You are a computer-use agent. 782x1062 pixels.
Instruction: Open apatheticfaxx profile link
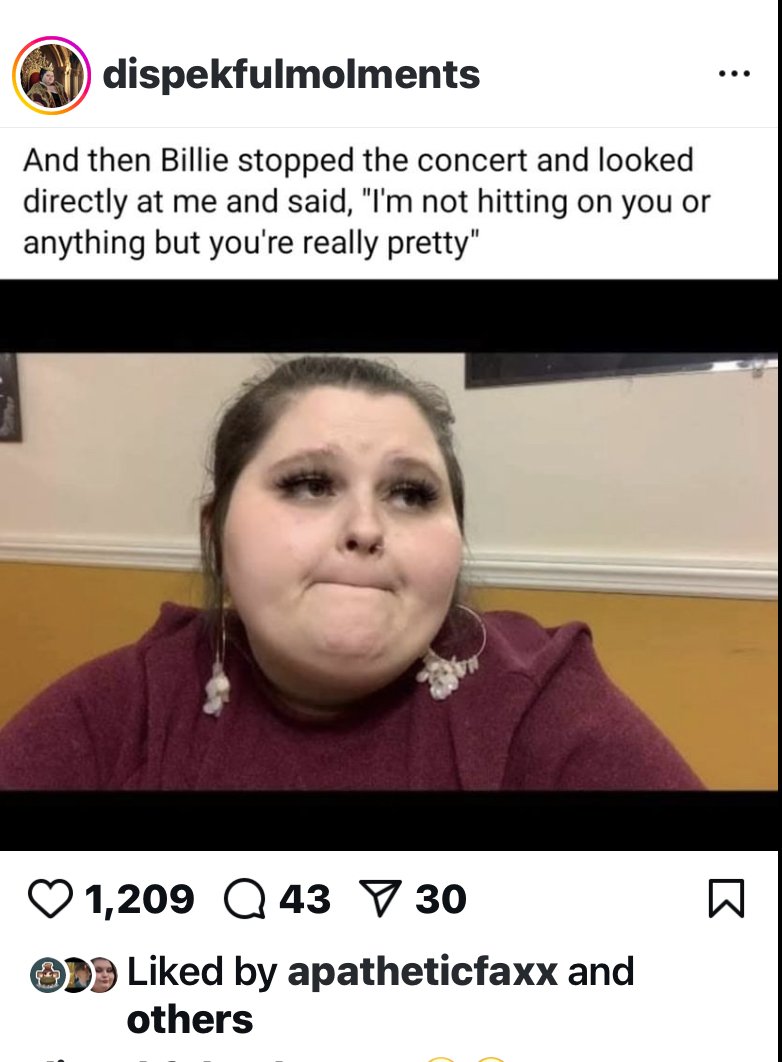coord(422,972)
